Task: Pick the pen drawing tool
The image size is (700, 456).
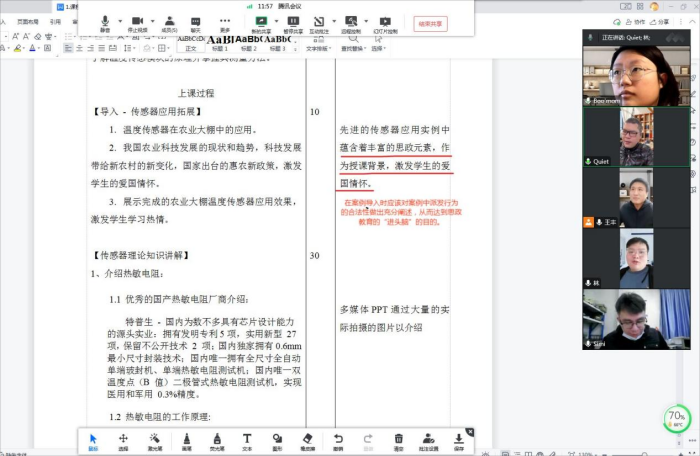Action: [x=186, y=440]
